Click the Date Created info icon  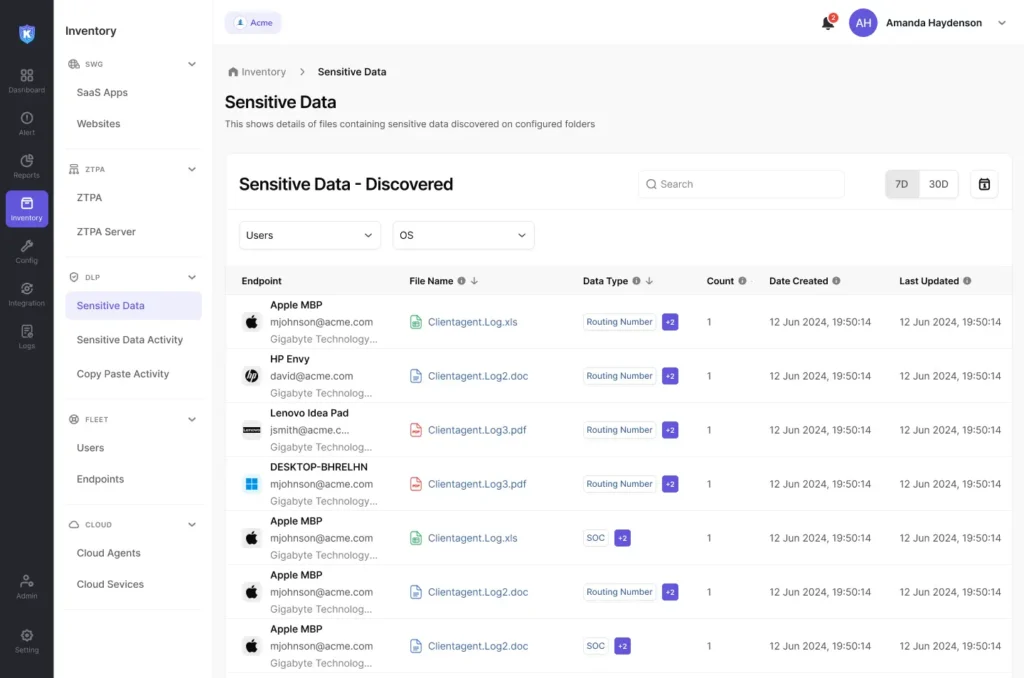(x=836, y=281)
